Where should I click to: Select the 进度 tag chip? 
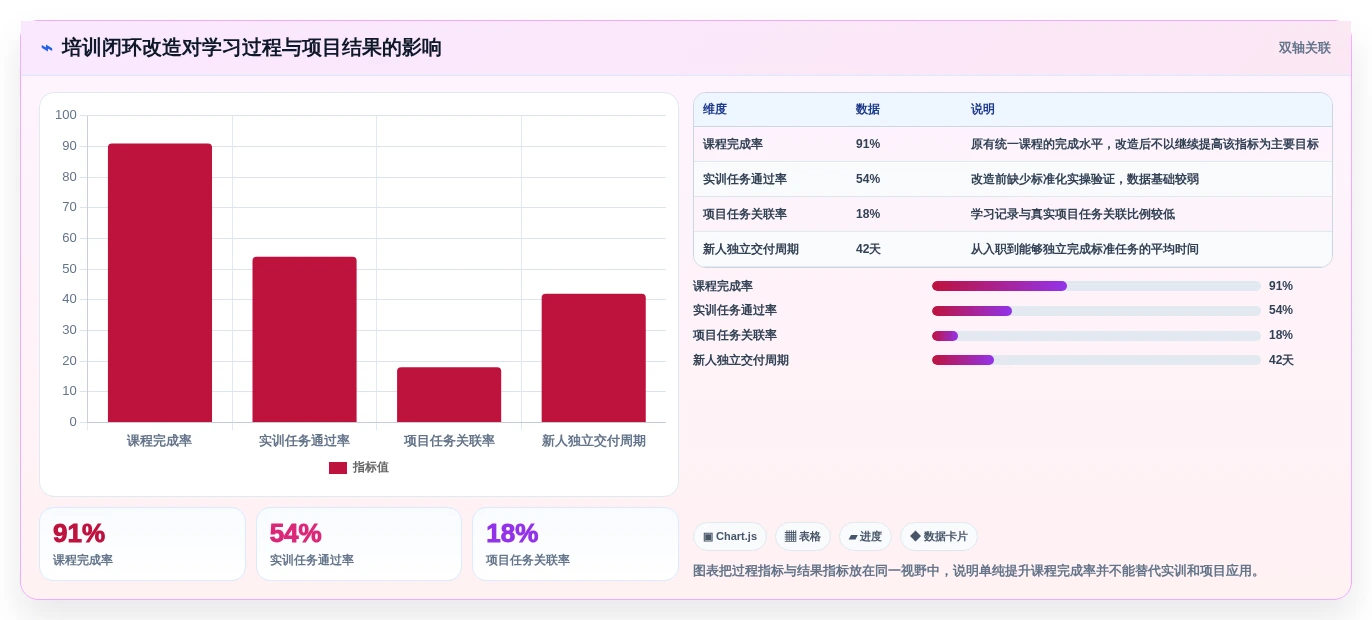point(865,537)
